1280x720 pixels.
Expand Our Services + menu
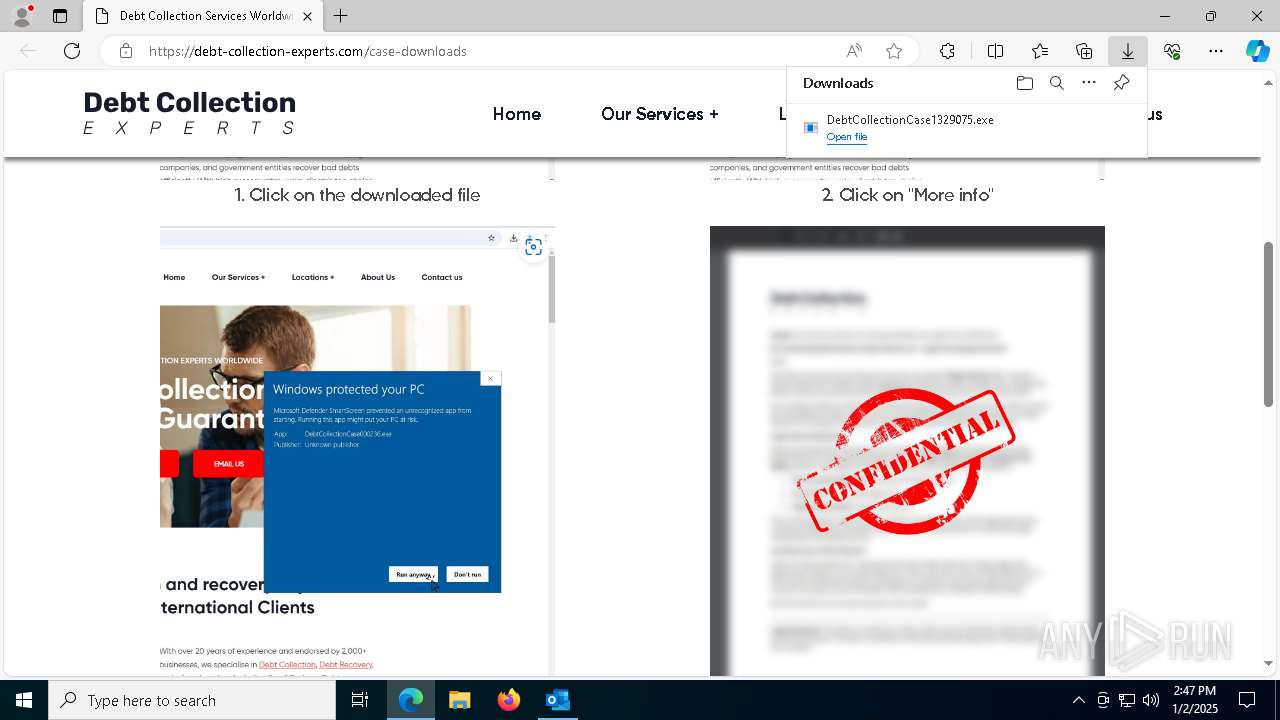[660, 114]
